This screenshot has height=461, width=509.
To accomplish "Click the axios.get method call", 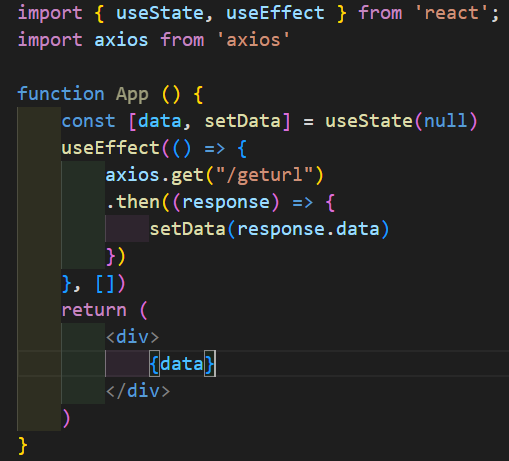I will pyautogui.click(x=155, y=176).
